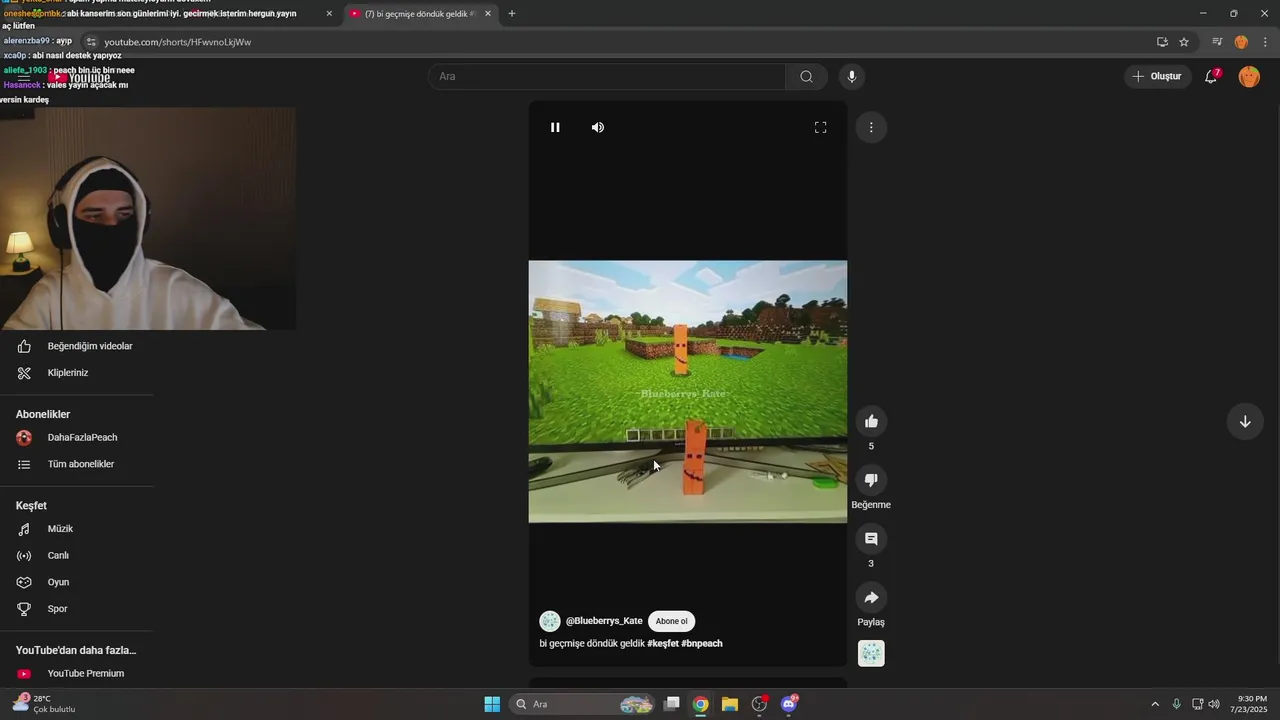1280x720 pixels.
Task: Subscribe with the Abone ol button
Action: click(672, 621)
